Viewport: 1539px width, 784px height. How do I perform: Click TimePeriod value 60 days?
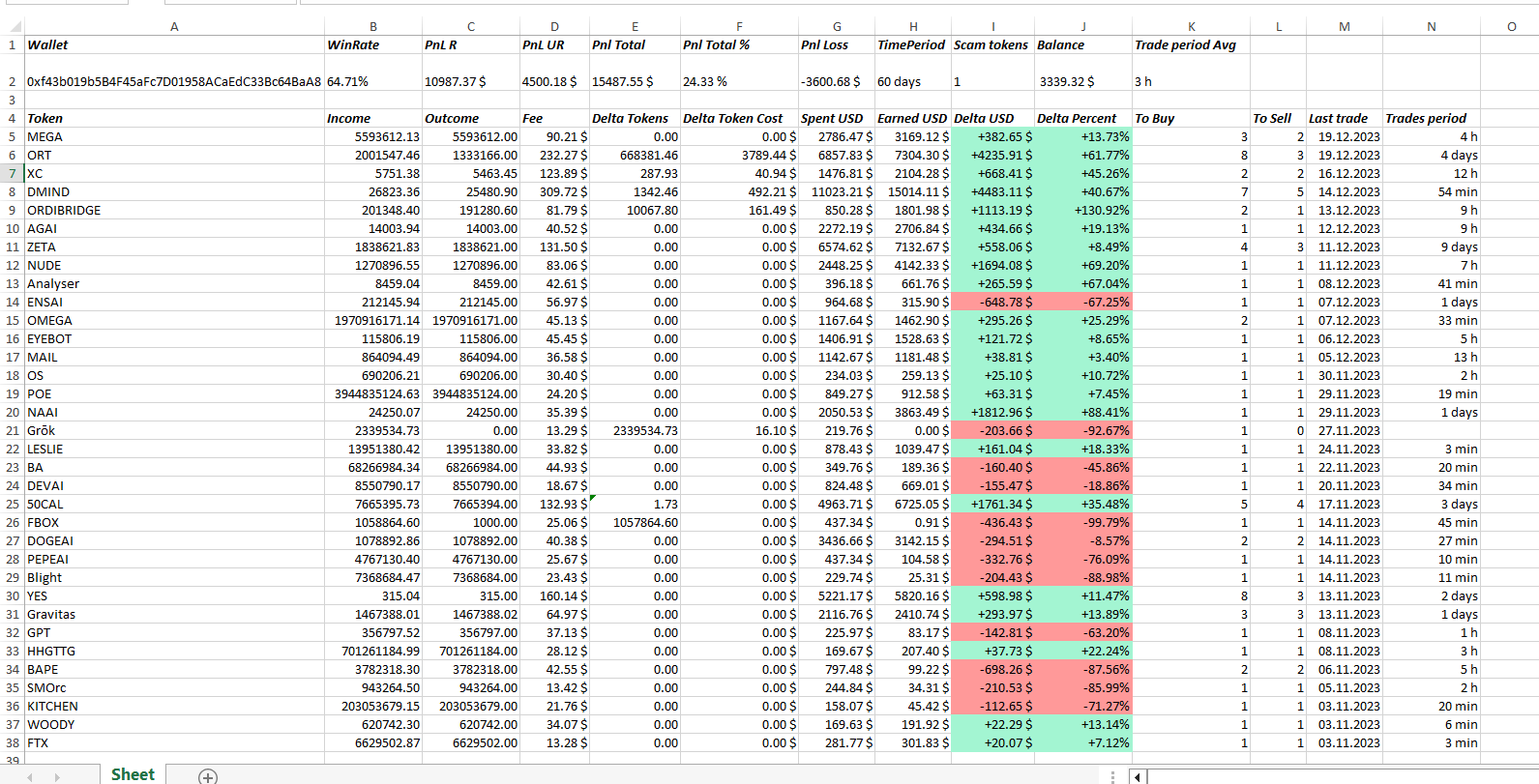pos(913,73)
